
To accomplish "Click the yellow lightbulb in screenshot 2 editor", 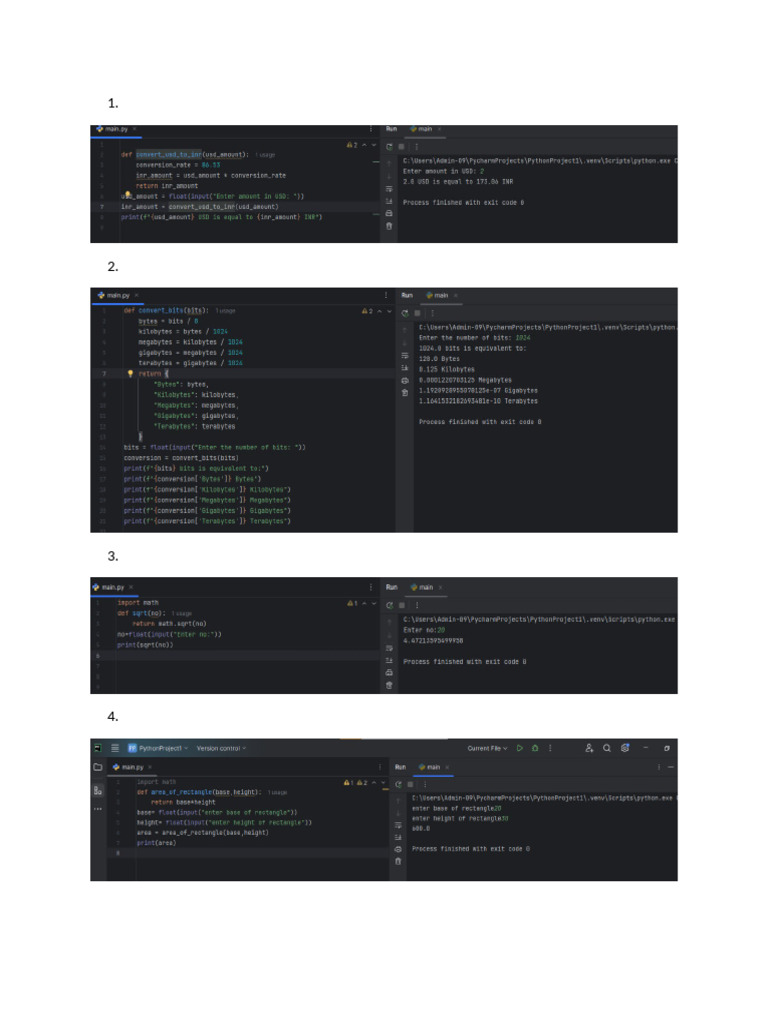I will [x=130, y=374].
